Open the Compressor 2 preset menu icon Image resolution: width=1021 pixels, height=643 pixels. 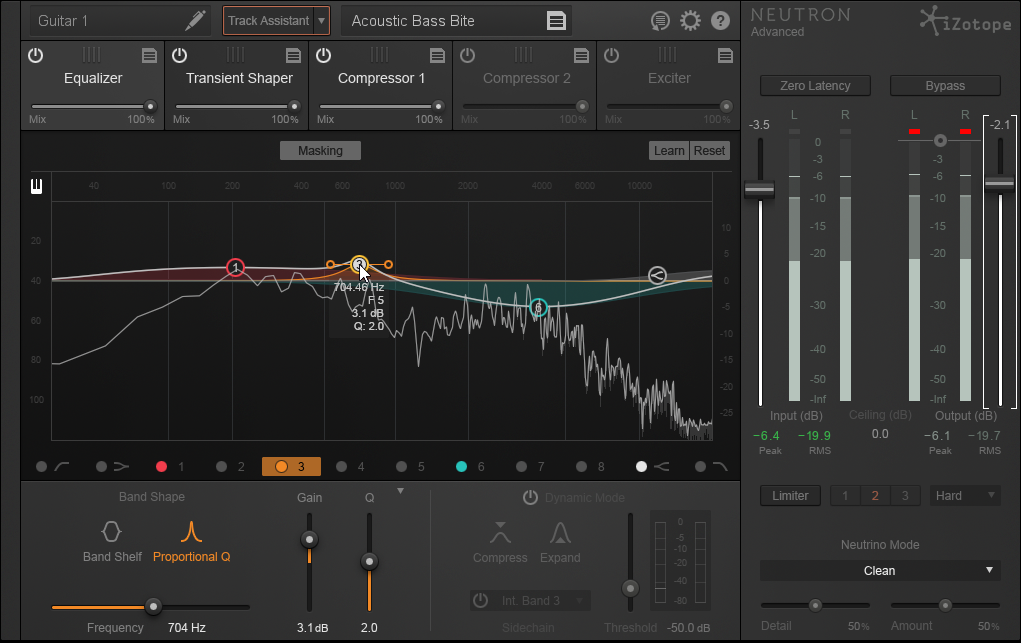click(x=581, y=56)
